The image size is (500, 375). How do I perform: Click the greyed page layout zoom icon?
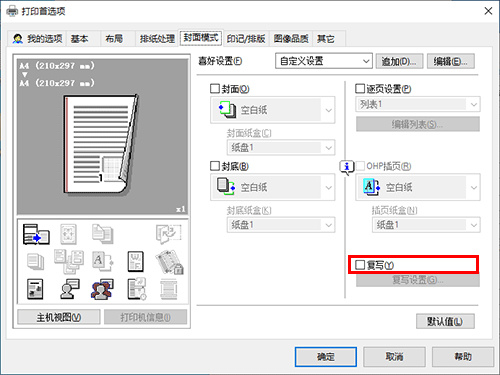69,234
